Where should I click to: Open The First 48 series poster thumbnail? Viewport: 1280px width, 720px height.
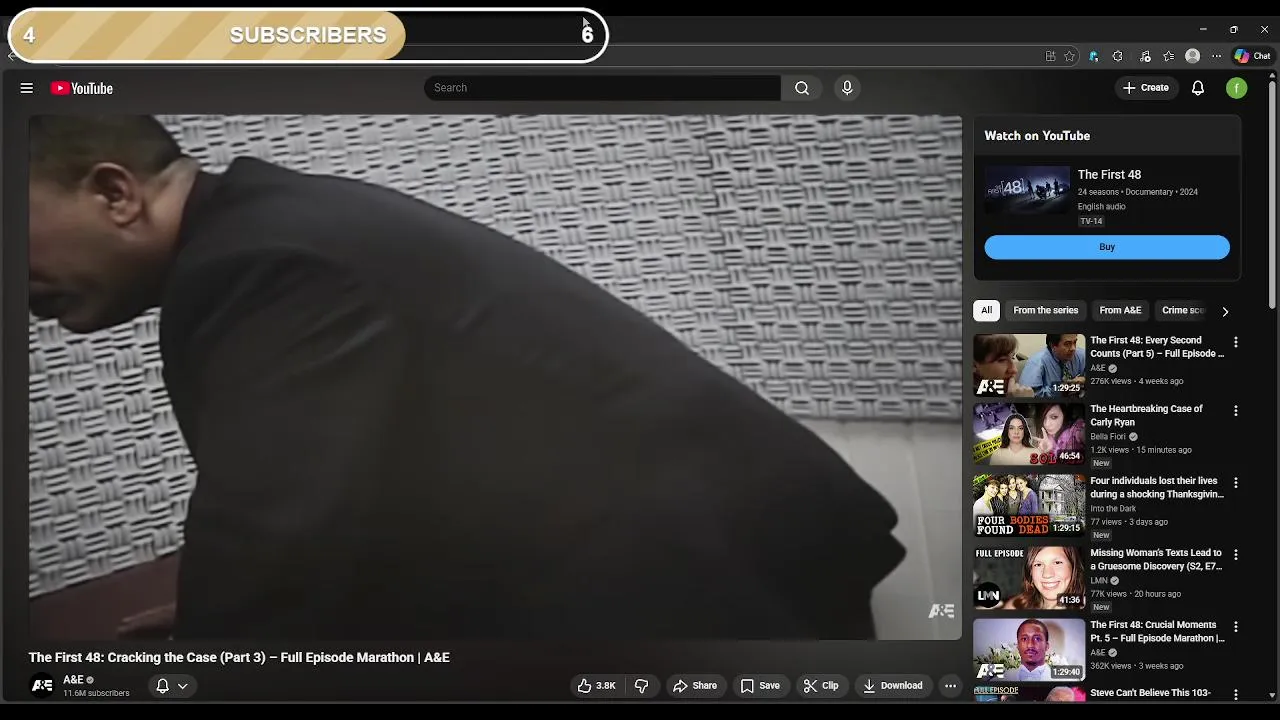1027,190
